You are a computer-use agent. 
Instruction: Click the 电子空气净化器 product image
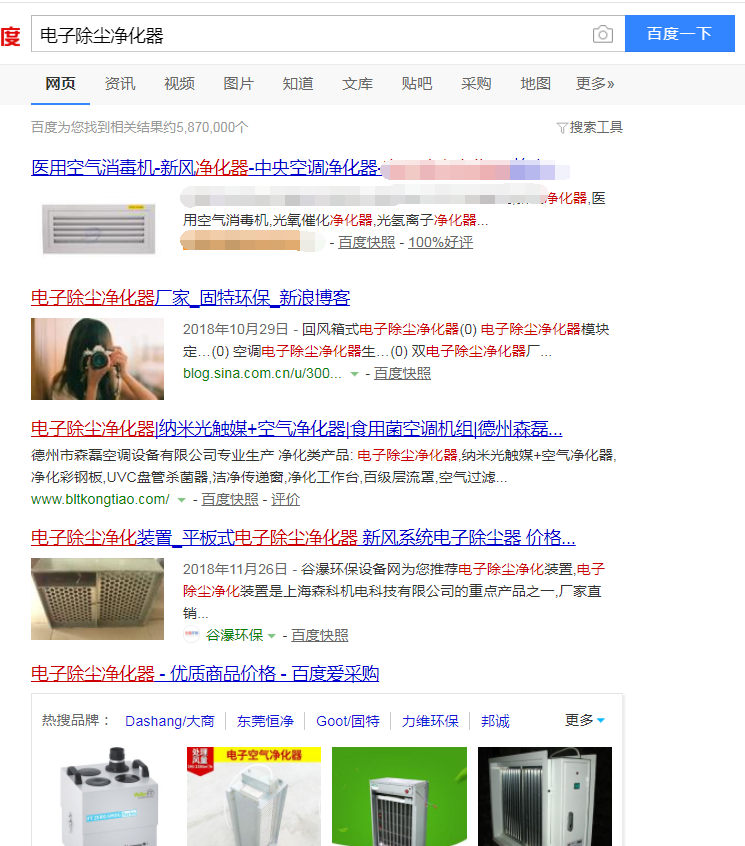[x=254, y=796]
